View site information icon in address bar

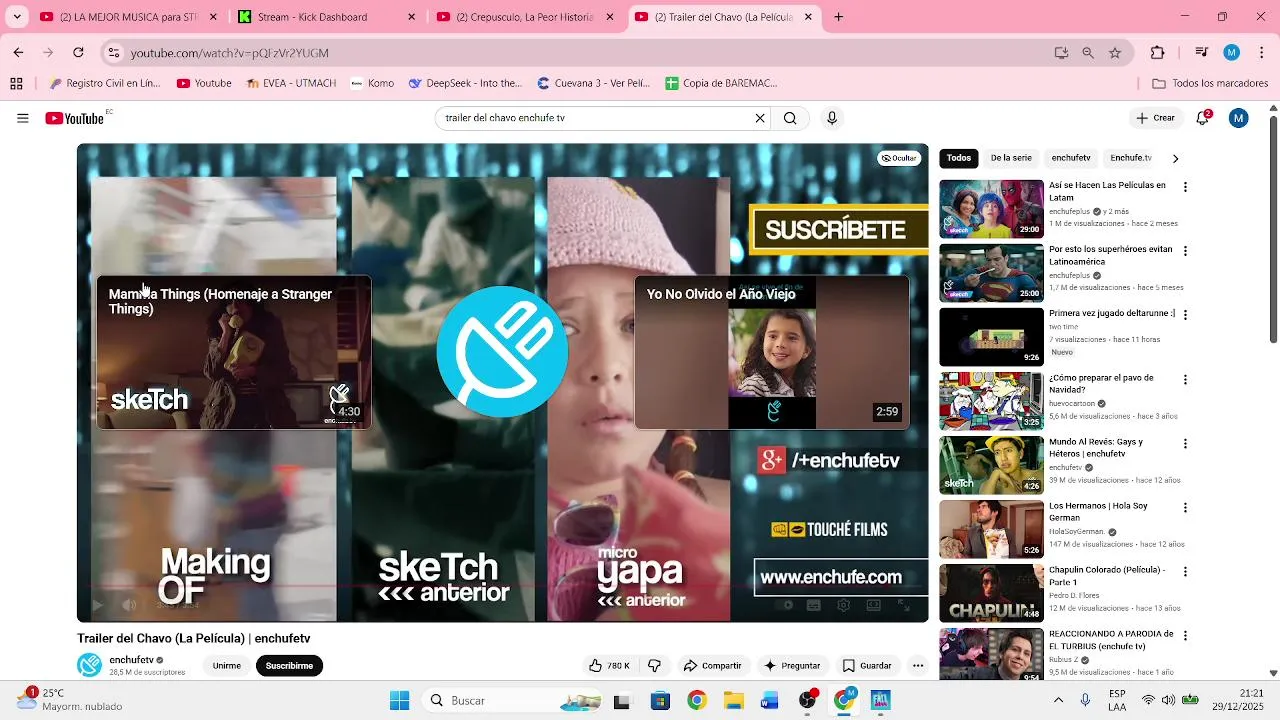[114, 53]
